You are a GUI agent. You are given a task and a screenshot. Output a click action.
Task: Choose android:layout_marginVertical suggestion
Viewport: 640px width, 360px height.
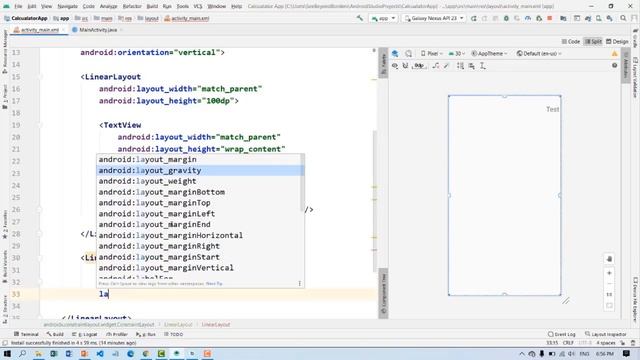[x=200, y=268]
